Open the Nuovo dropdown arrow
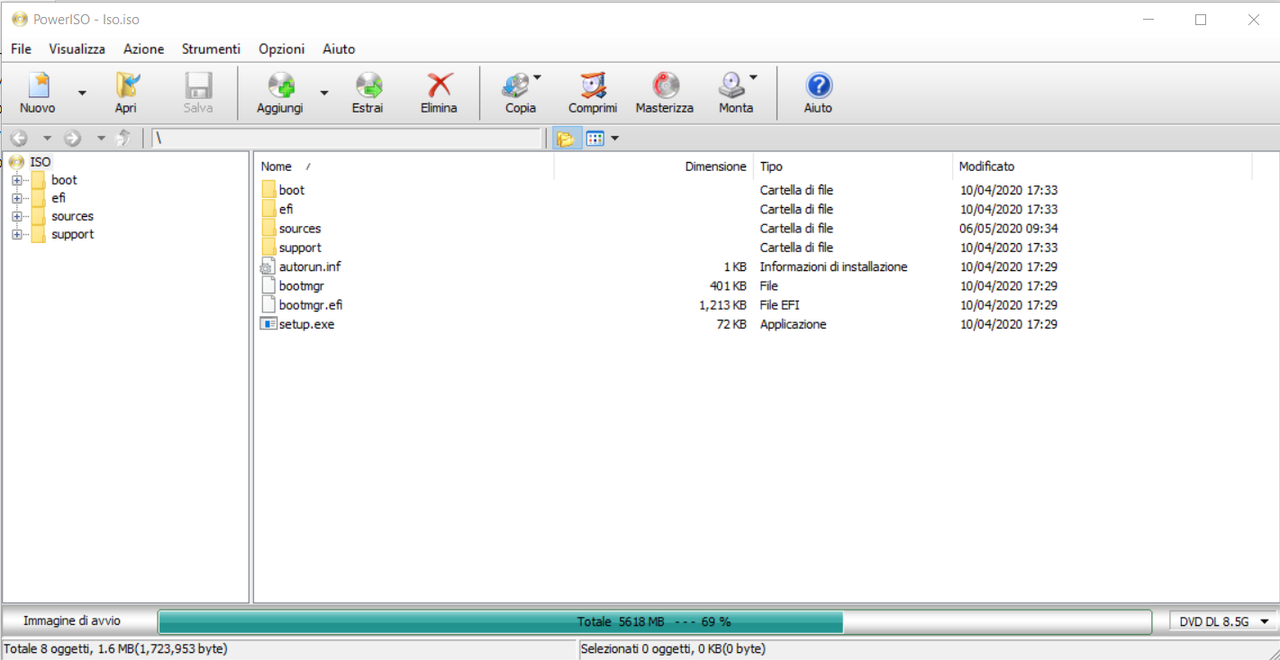1280x660 pixels. pyautogui.click(x=82, y=93)
